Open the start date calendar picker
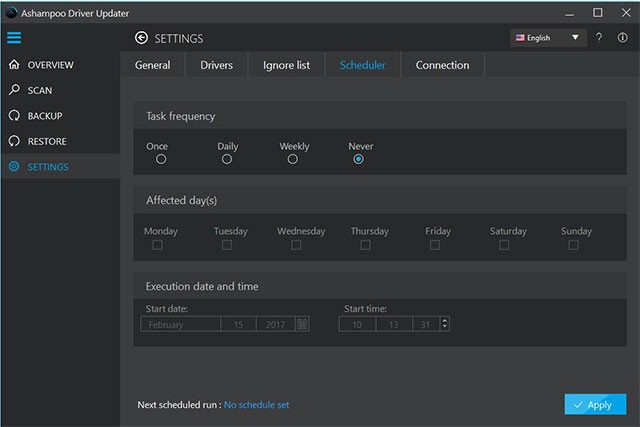Viewport: 640px width, 427px height. click(302, 324)
